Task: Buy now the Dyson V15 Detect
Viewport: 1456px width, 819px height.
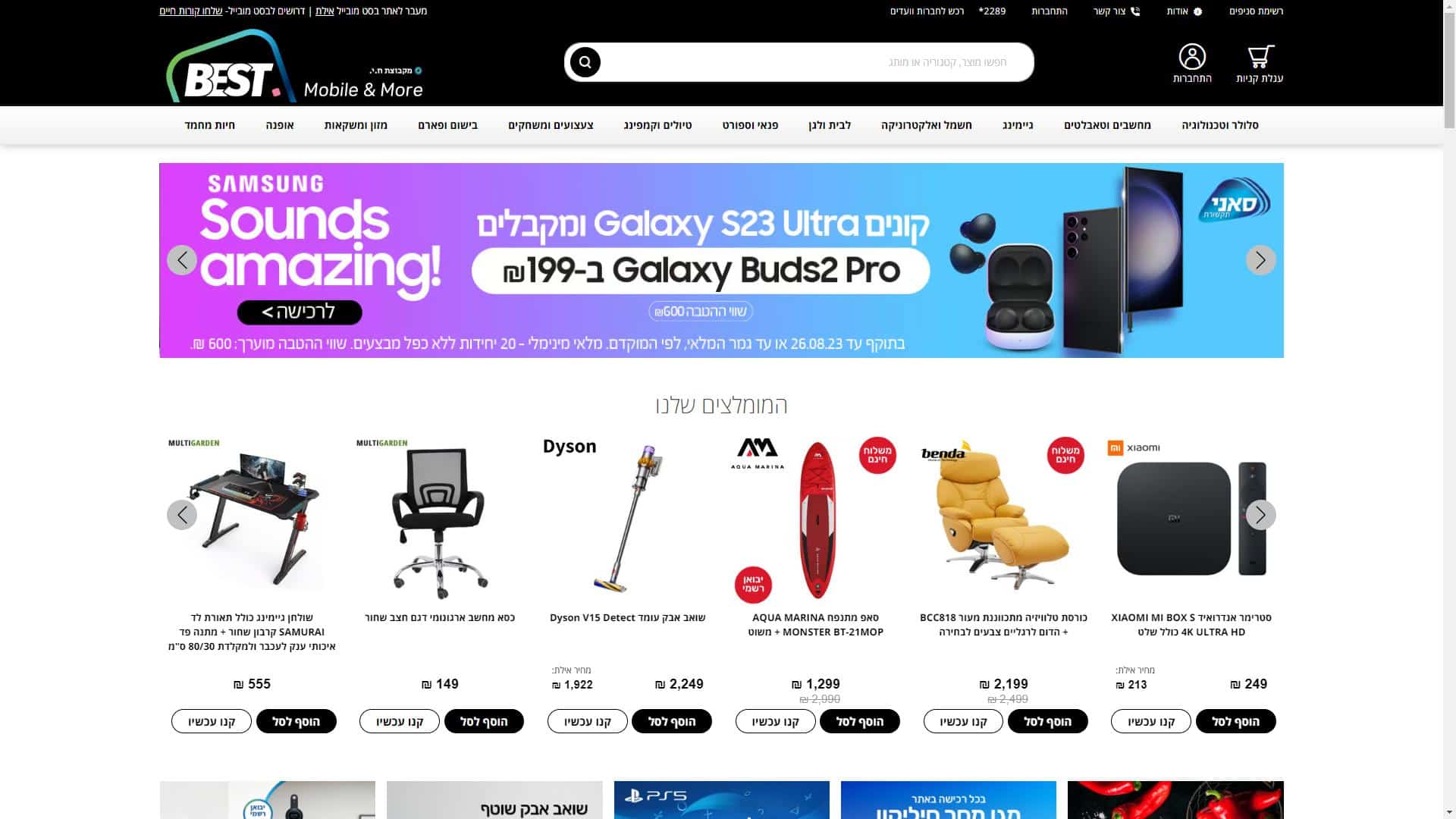Action: 588,721
